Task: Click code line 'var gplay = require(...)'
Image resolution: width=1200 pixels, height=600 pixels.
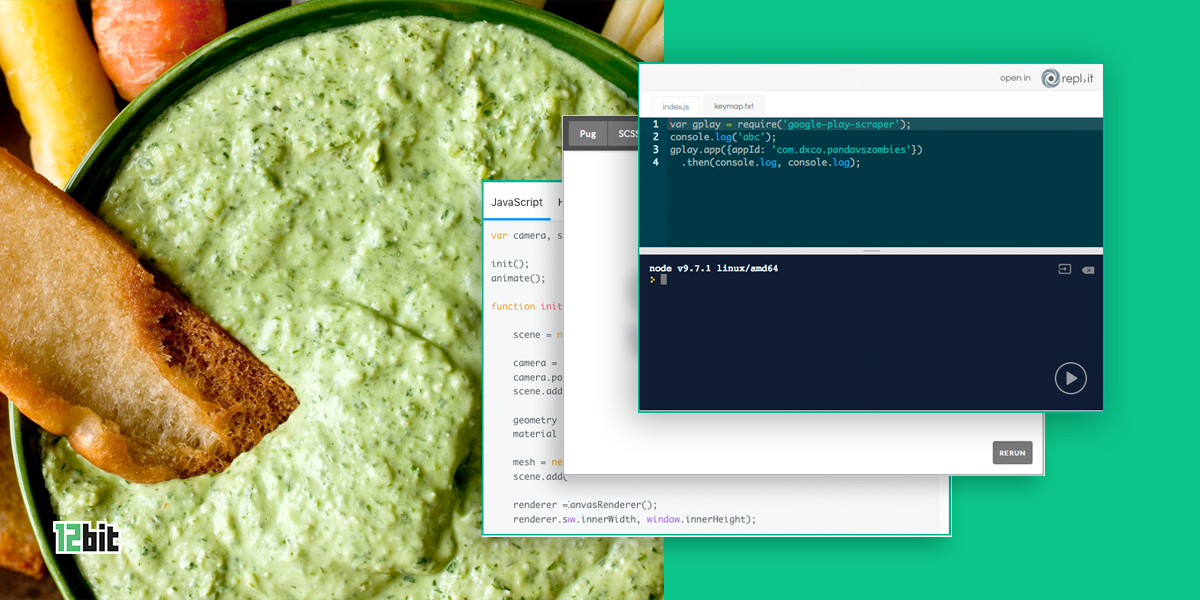Action: (790, 124)
